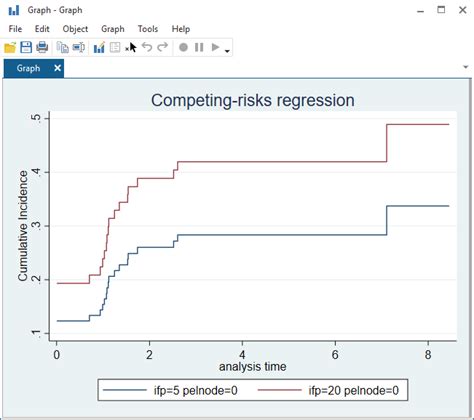Open the Tools menu
Viewport: 474px width, 420px height.
pyautogui.click(x=148, y=29)
